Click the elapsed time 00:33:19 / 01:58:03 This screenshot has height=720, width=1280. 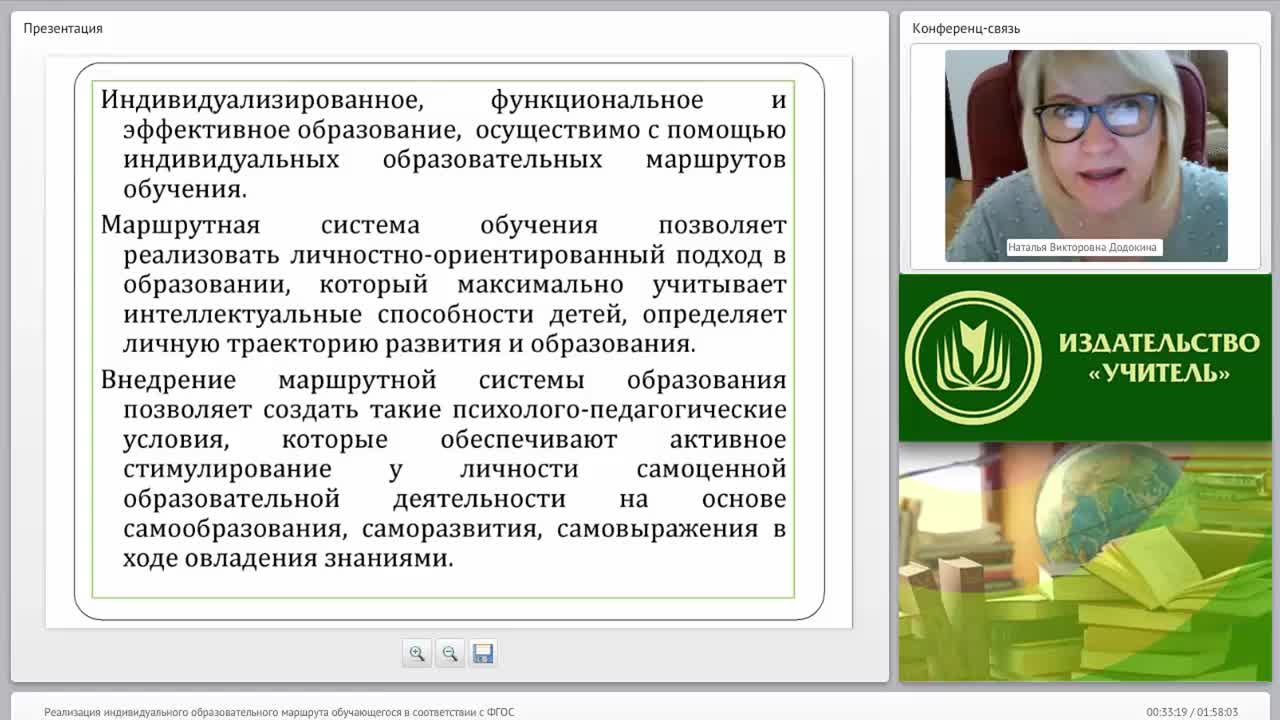[1192, 712]
